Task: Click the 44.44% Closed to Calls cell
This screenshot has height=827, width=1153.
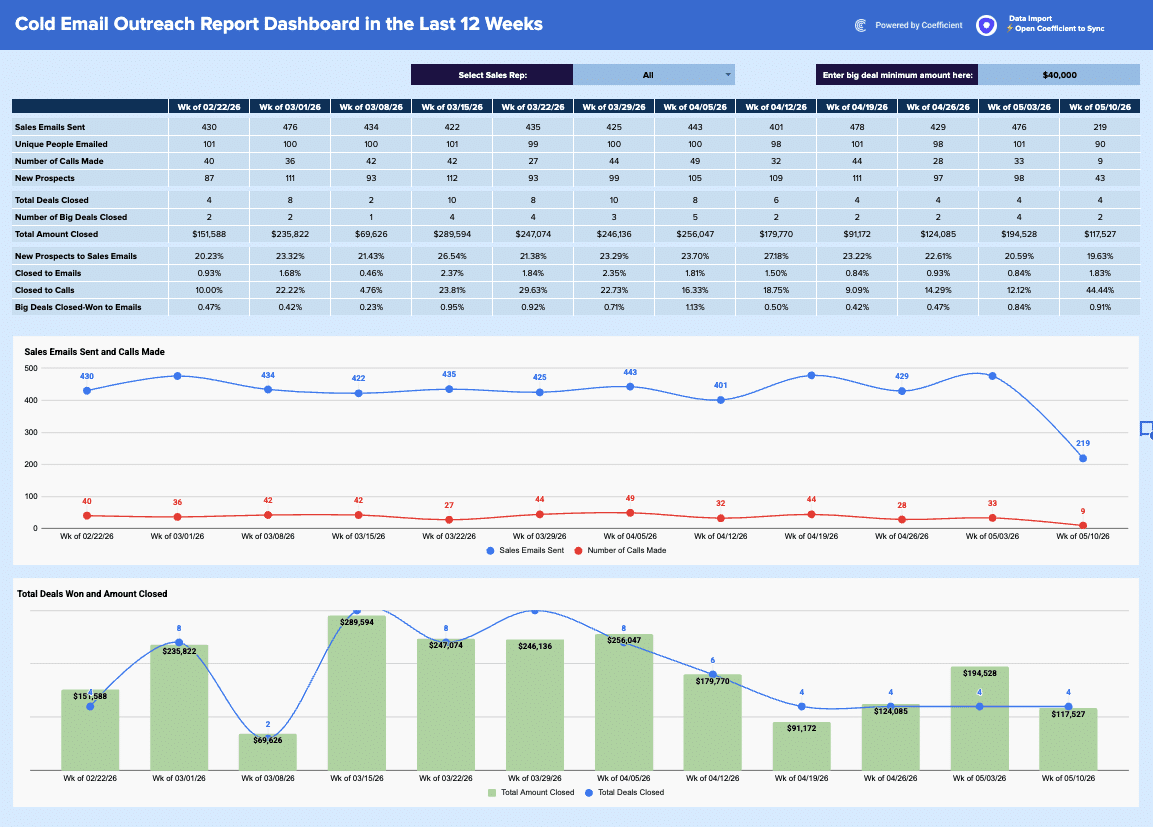Action: pos(1100,290)
